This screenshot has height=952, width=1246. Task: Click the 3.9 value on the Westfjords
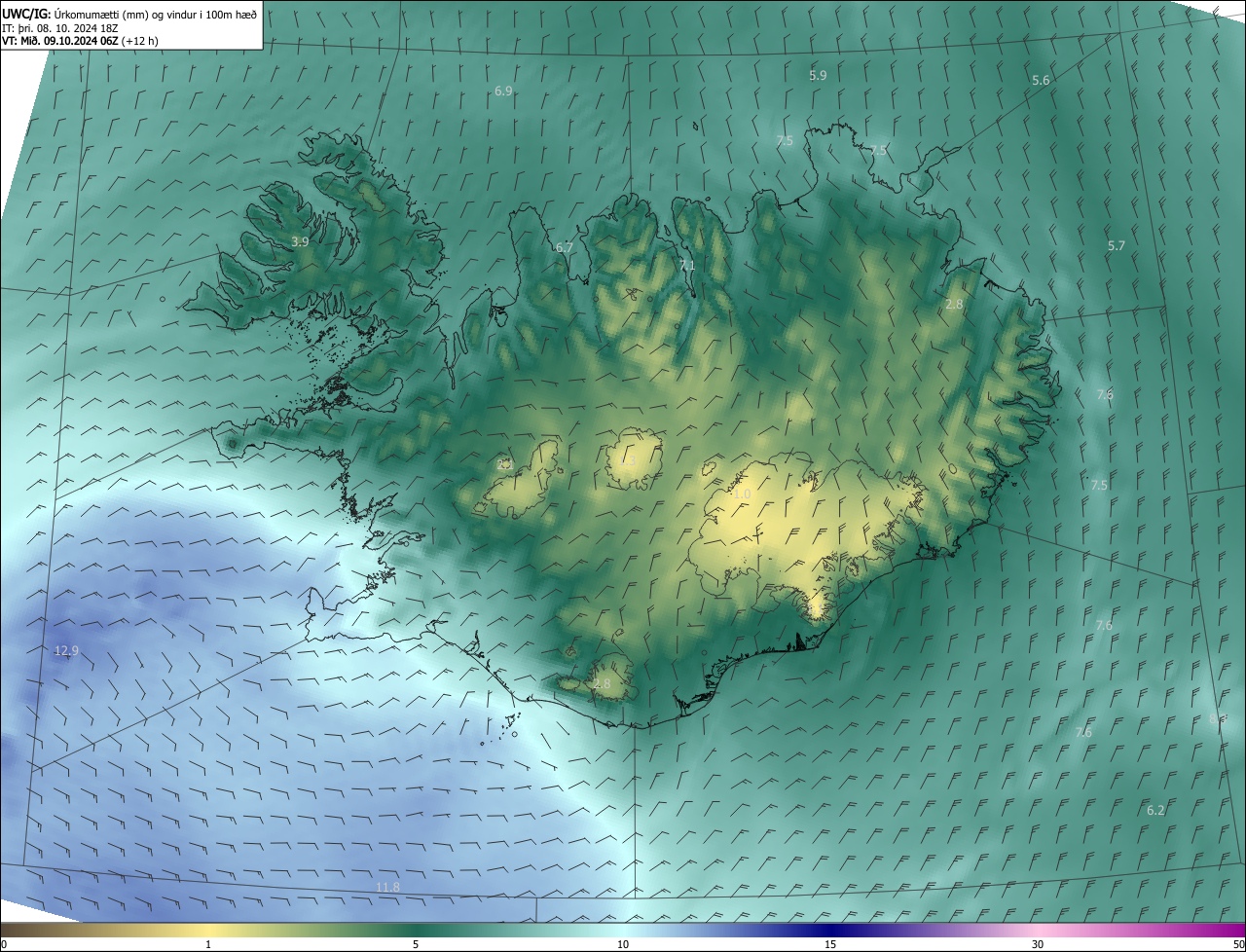pos(300,241)
